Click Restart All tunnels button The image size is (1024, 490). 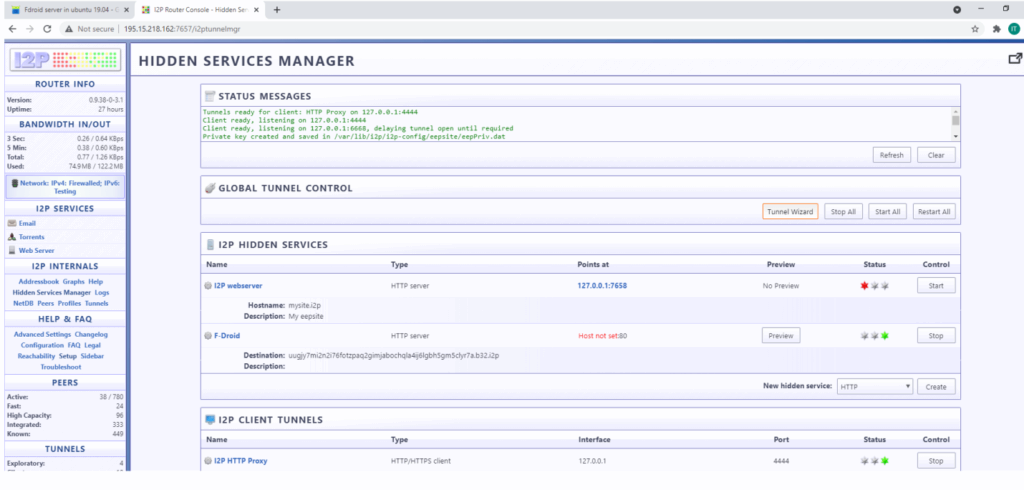[x=934, y=212]
